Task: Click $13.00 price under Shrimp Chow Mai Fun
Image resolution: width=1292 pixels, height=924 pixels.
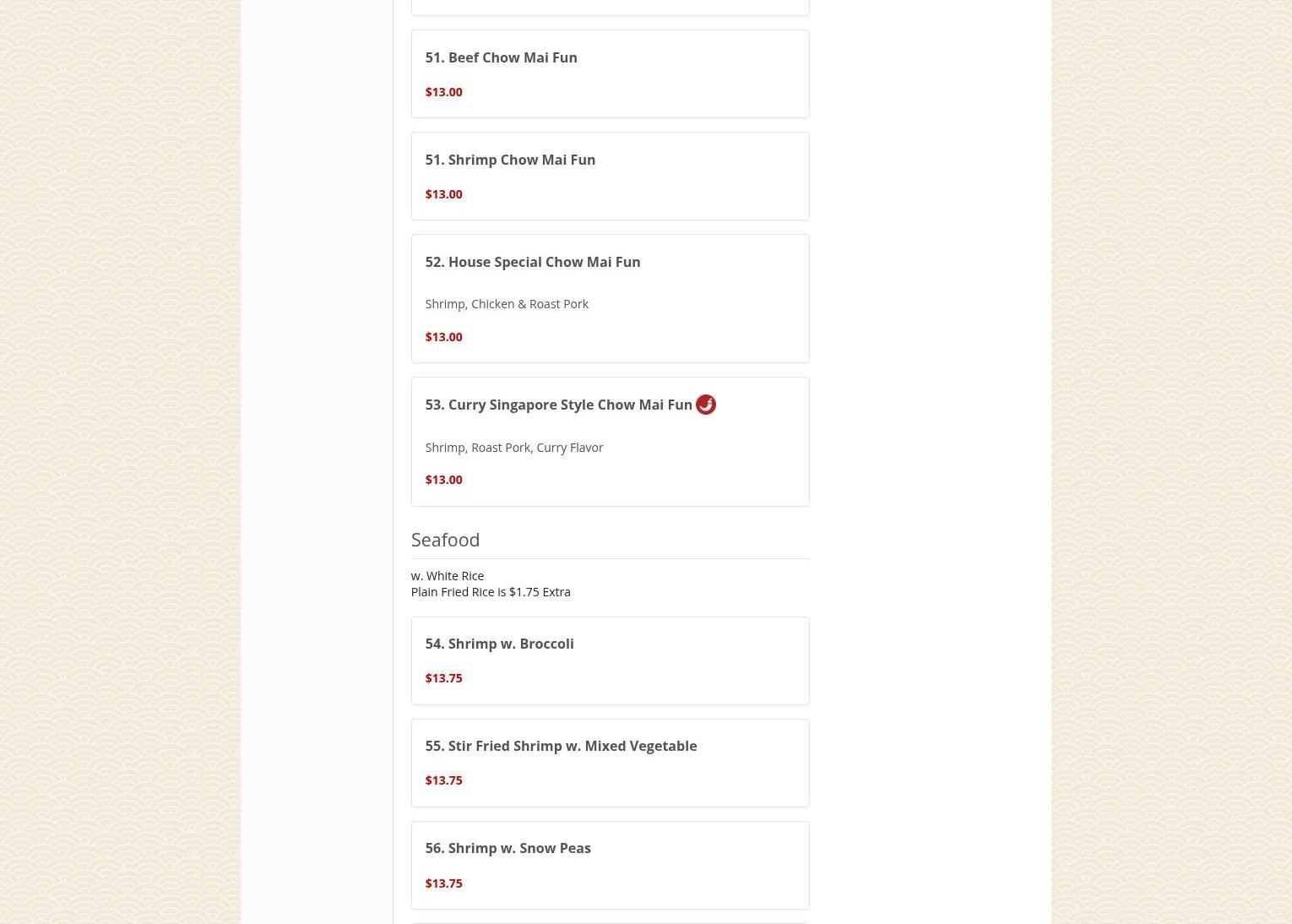Action: (x=443, y=193)
